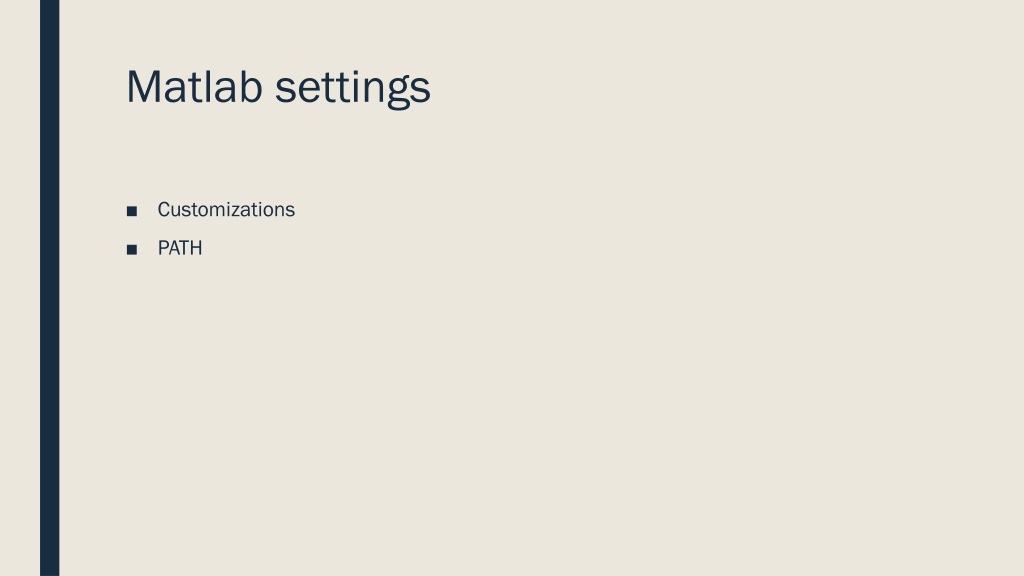Click the dark navy vertical bar

tap(50, 288)
